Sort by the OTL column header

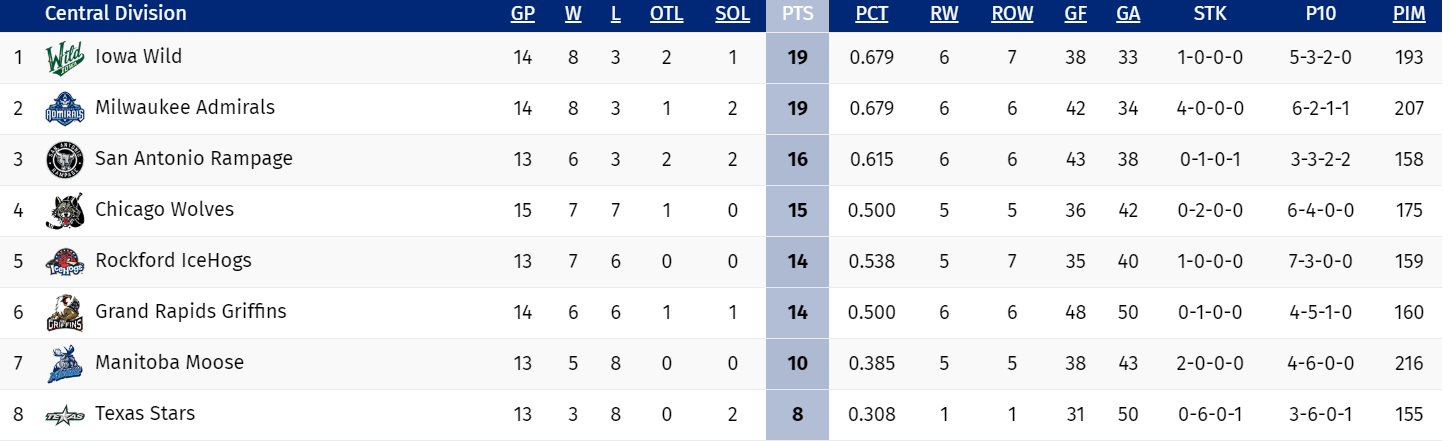(x=666, y=14)
